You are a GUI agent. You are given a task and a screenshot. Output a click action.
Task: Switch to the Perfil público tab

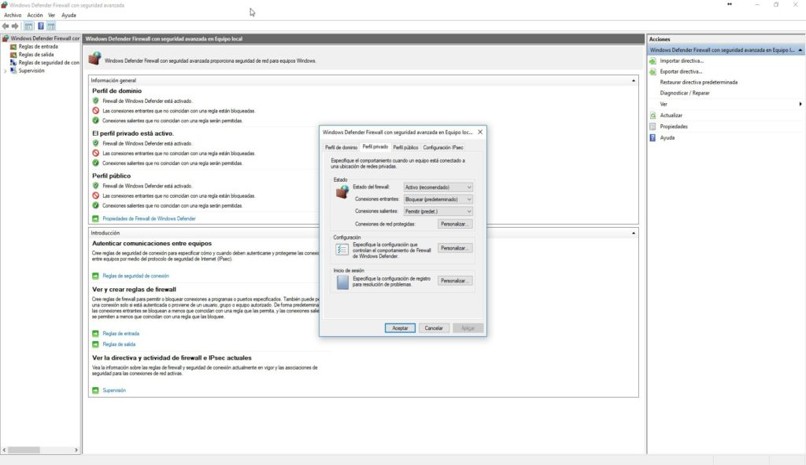click(405, 147)
